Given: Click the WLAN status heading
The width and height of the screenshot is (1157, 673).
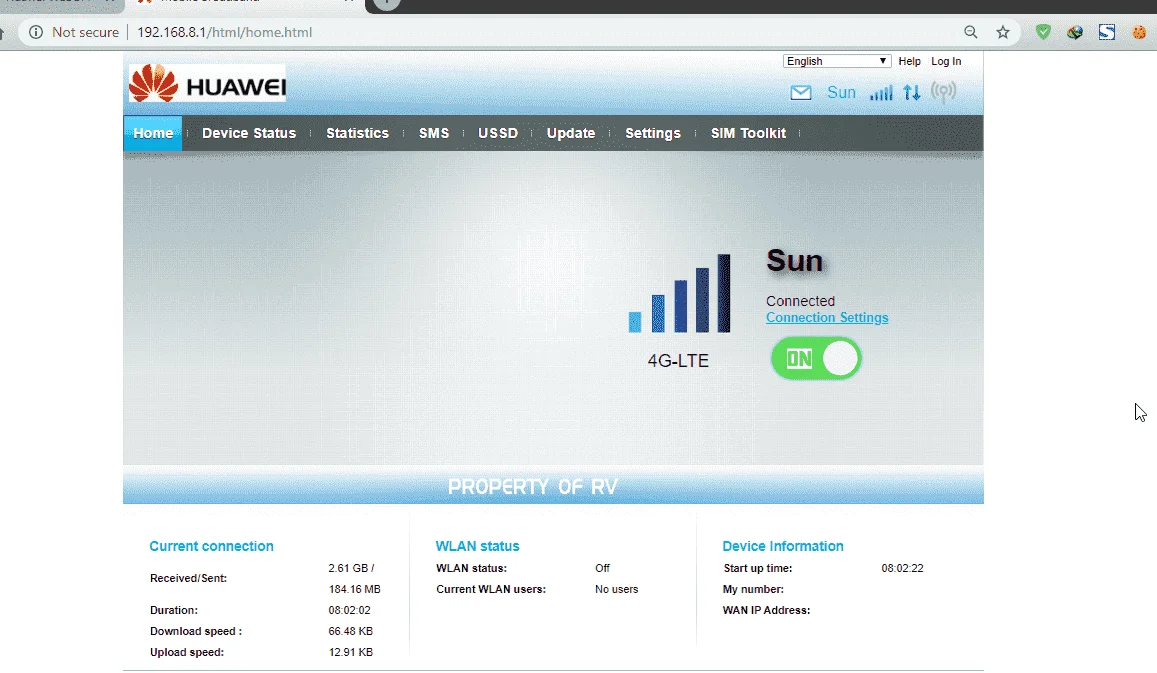Looking at the screenshot, I should (x=477, y=546).
